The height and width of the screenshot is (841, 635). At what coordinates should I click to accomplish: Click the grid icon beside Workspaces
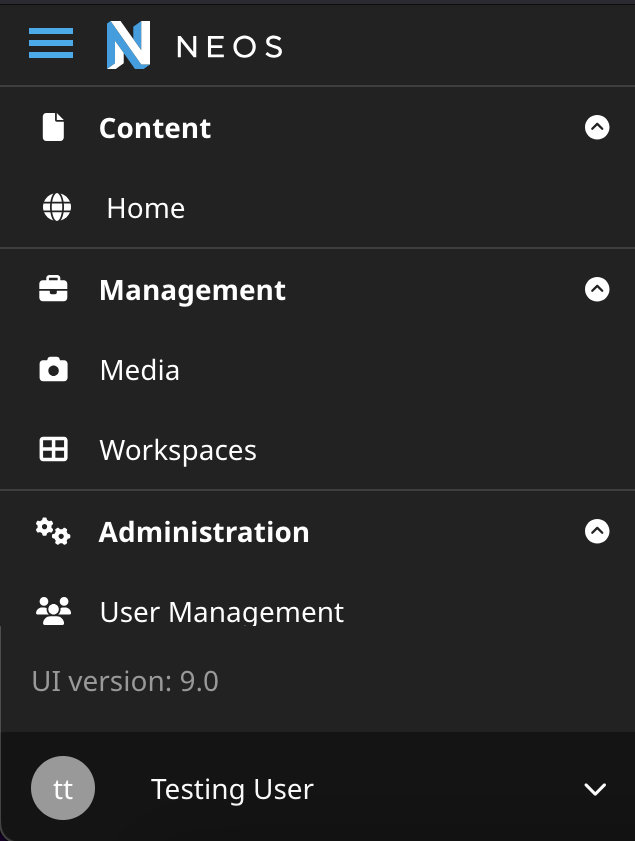click(x=53, y=449)
